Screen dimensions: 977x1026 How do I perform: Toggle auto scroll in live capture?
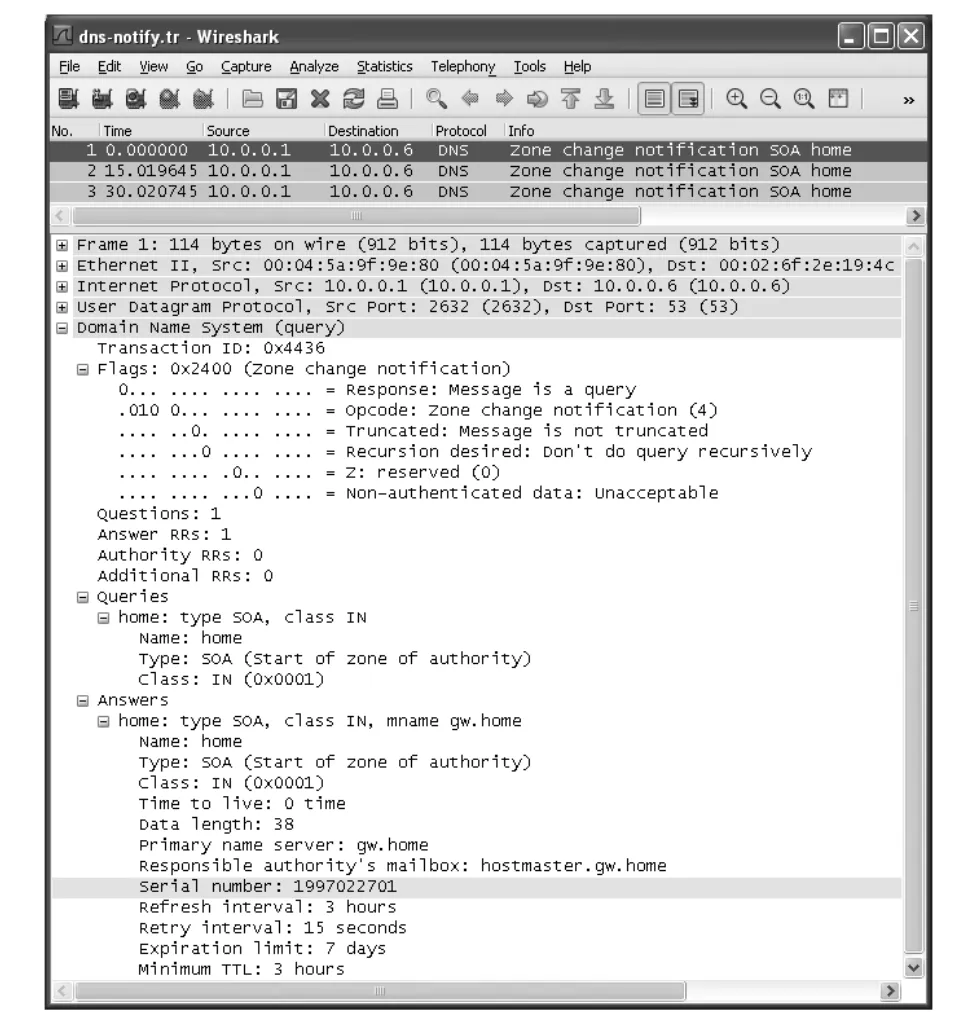[x=688, y=99]
